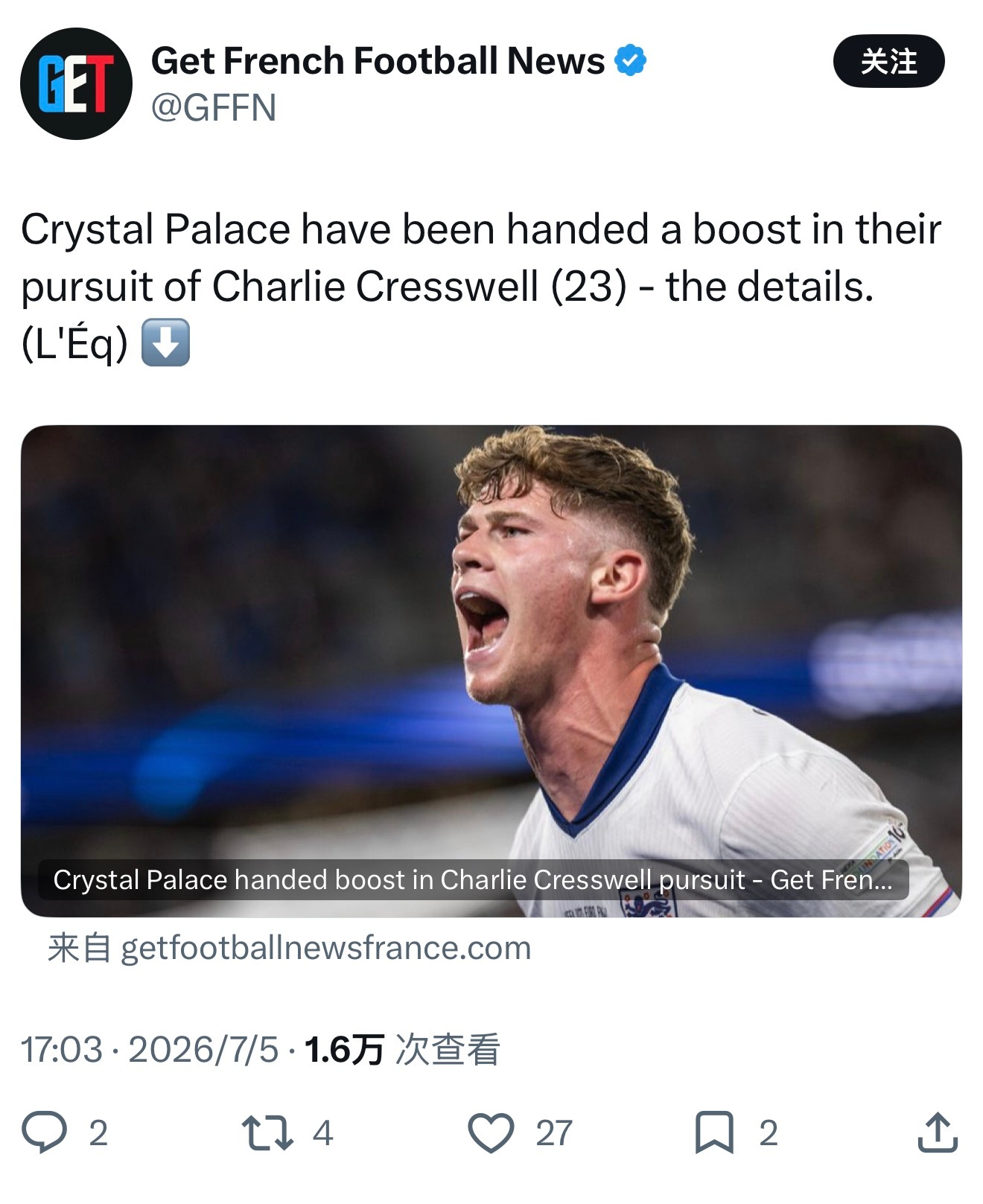Open the GET profile avatar
This screenshot has height=1204, width=983.
(x=76, y=83)
